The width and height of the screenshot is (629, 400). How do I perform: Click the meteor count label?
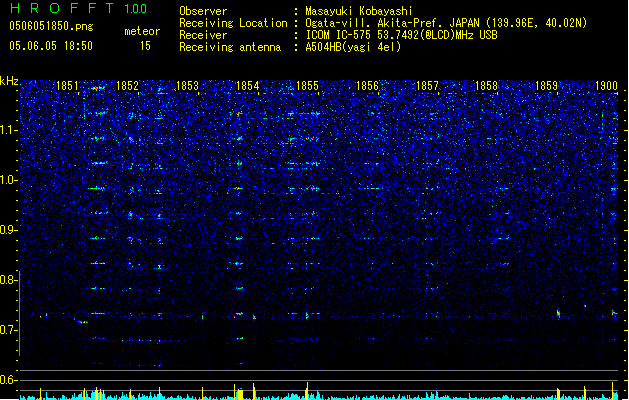tap(142, 31)
